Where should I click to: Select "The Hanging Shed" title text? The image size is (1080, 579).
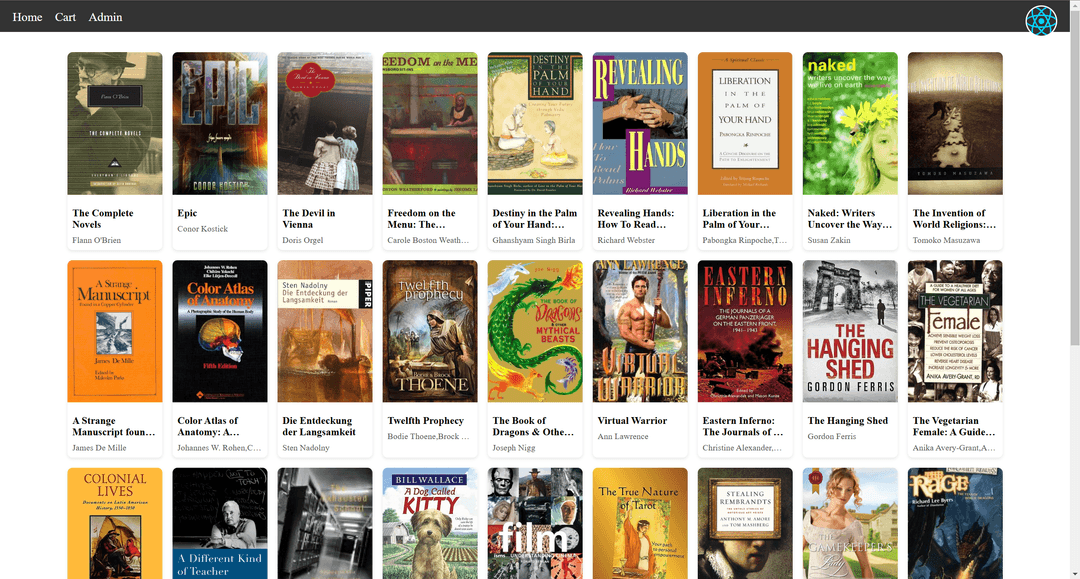[x=848, y=421]
